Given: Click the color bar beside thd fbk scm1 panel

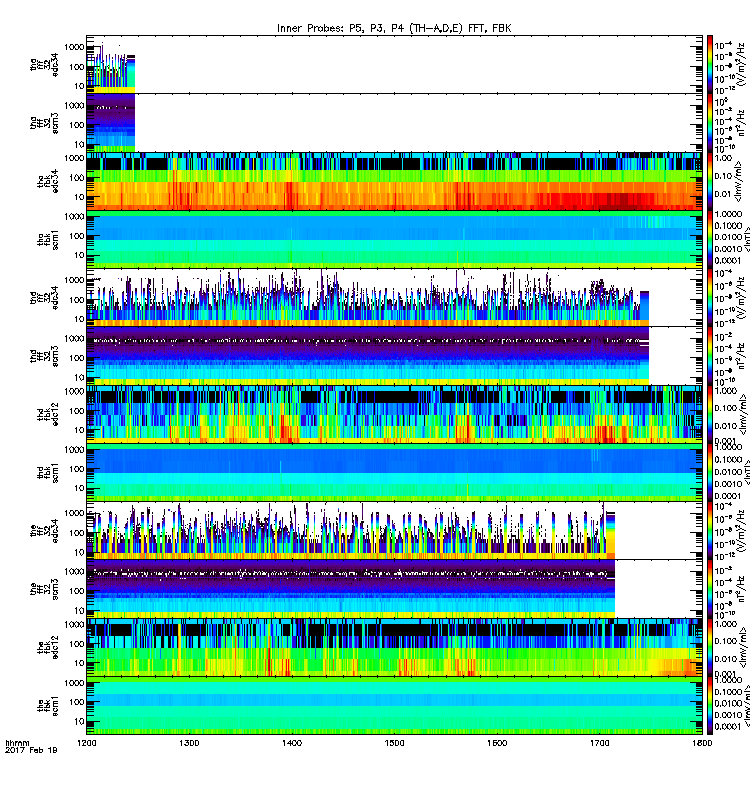Looking at the screenshot, I should (710, 472).
